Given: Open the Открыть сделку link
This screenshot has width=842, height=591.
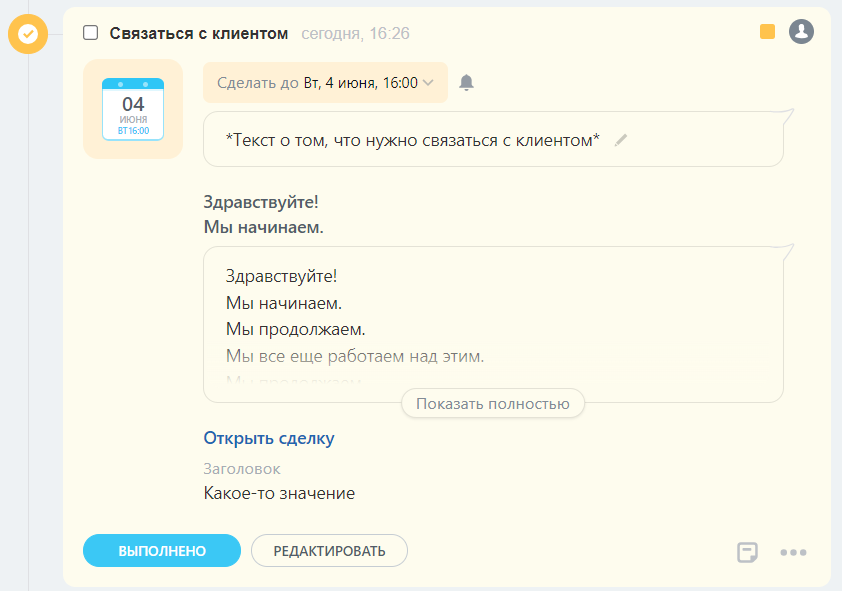Looking at the screenshot, I should coord(268,438).
